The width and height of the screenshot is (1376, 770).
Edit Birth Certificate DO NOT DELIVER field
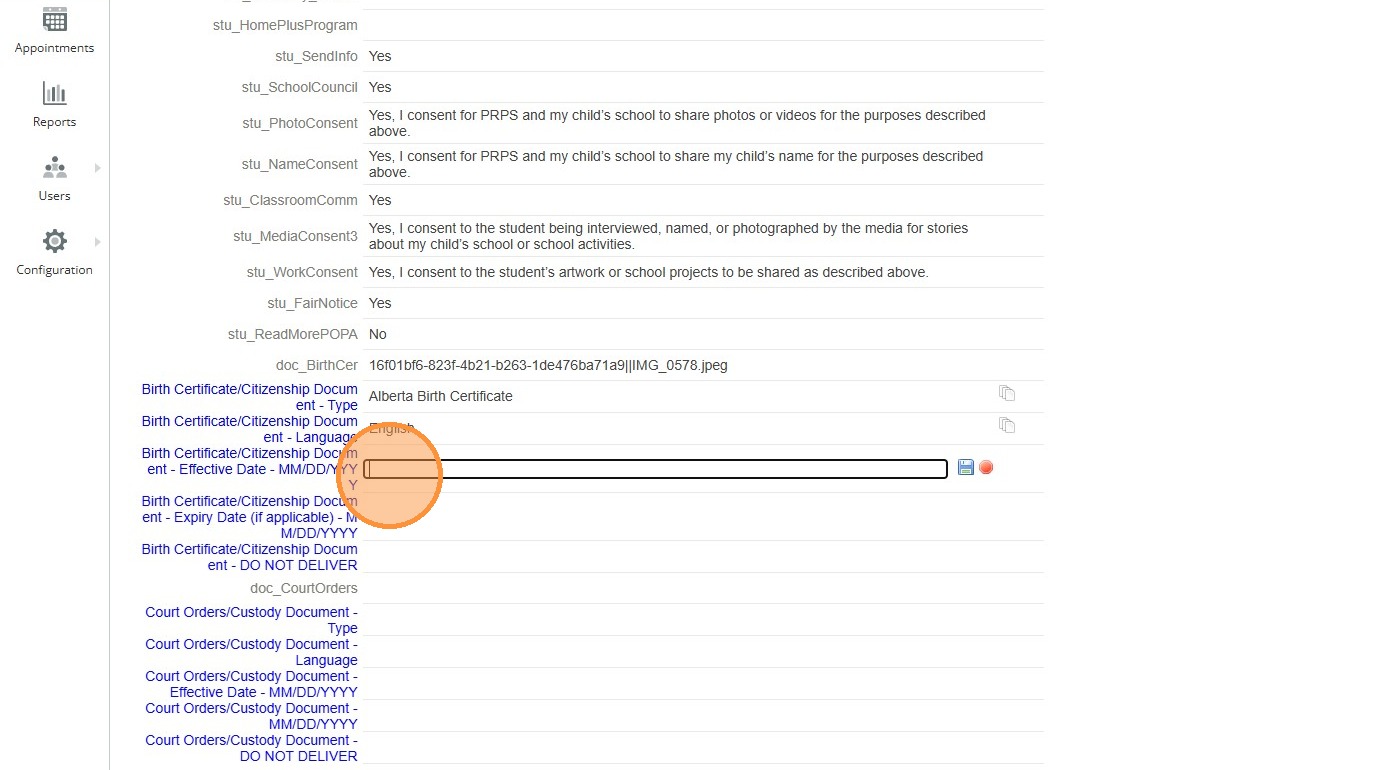click(x=250, y=557)
